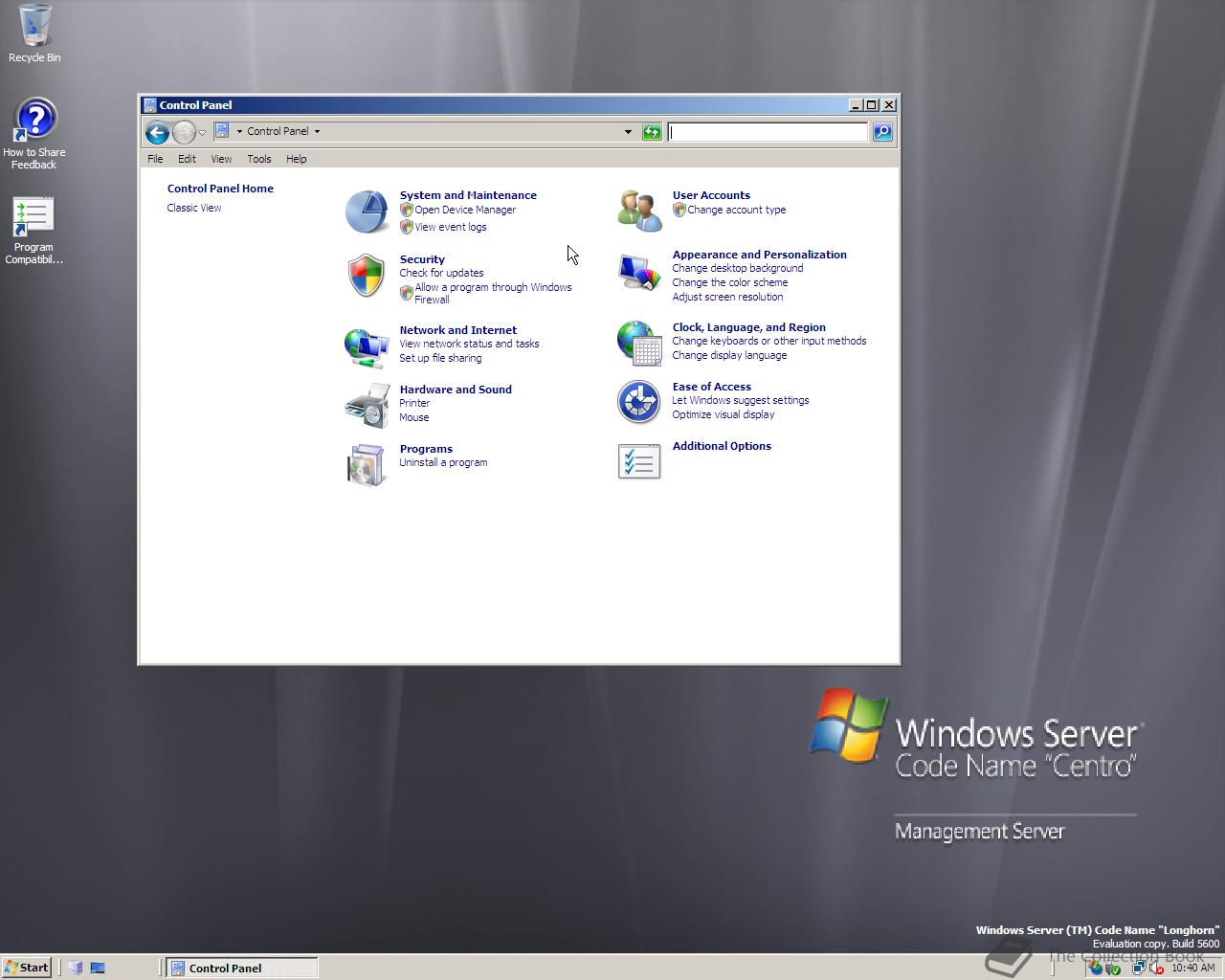Click Change account type
The height and width of the screenshot is (980, 1225).
736,210
